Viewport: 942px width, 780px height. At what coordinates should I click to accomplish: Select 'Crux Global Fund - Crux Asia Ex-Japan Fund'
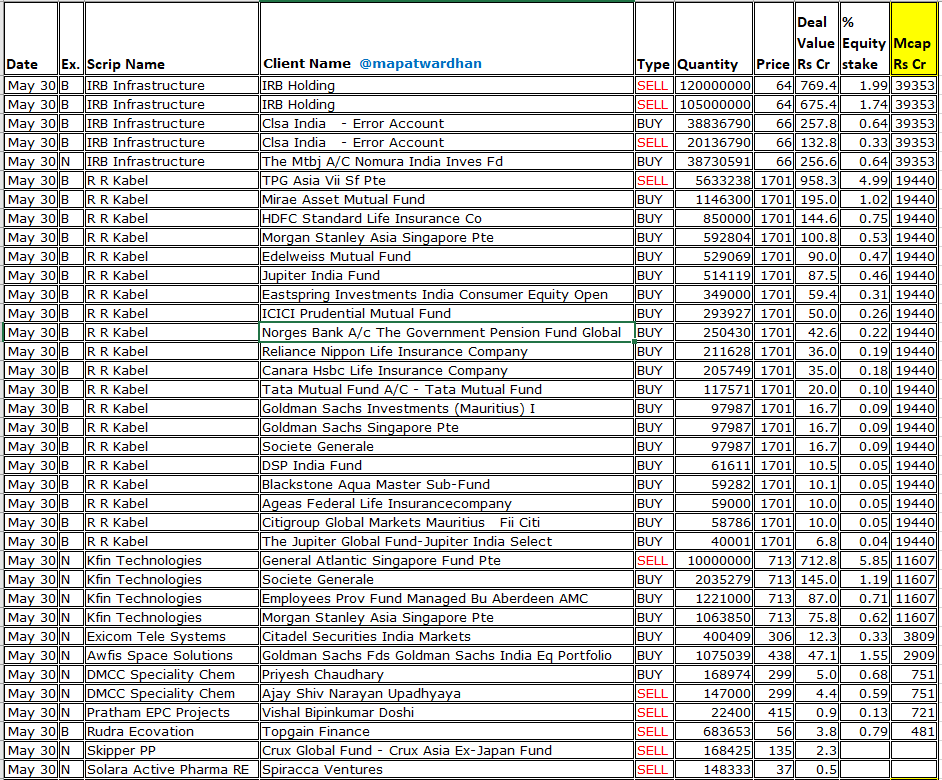tap(447, 751)
